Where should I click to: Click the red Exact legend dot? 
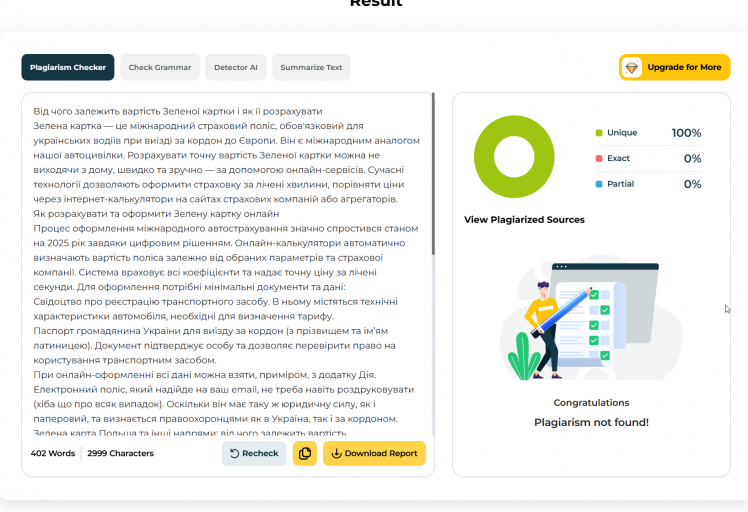coord(599,158)
